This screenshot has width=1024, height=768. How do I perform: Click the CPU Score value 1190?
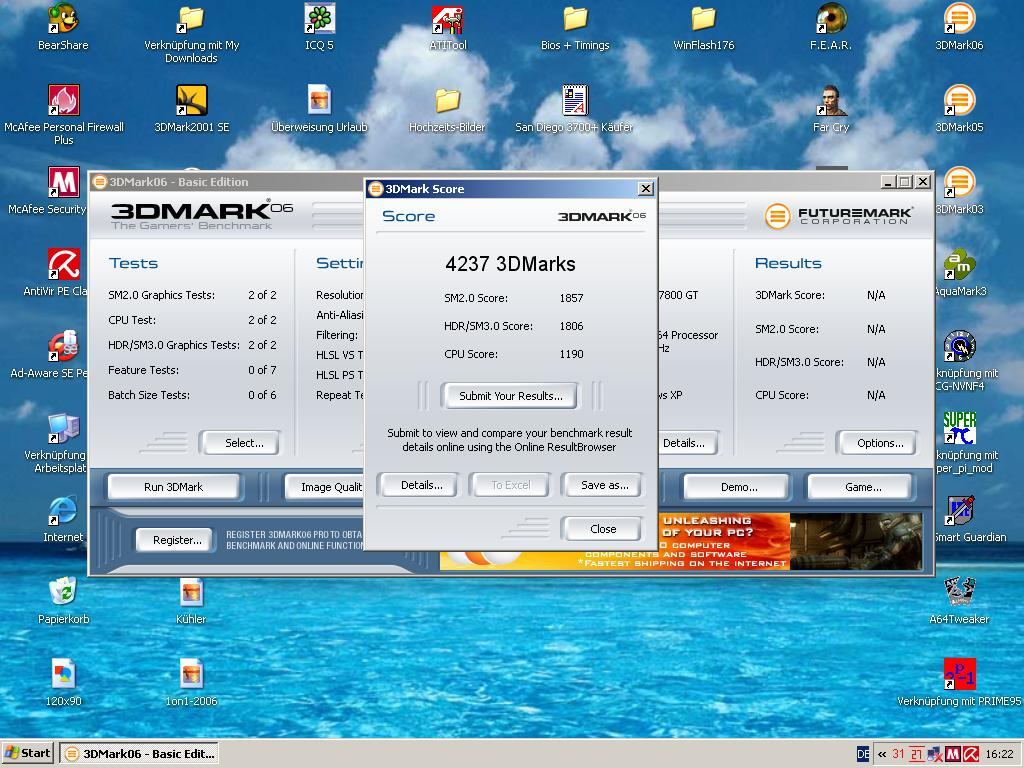pyautogui.click(x=571, y=354)
